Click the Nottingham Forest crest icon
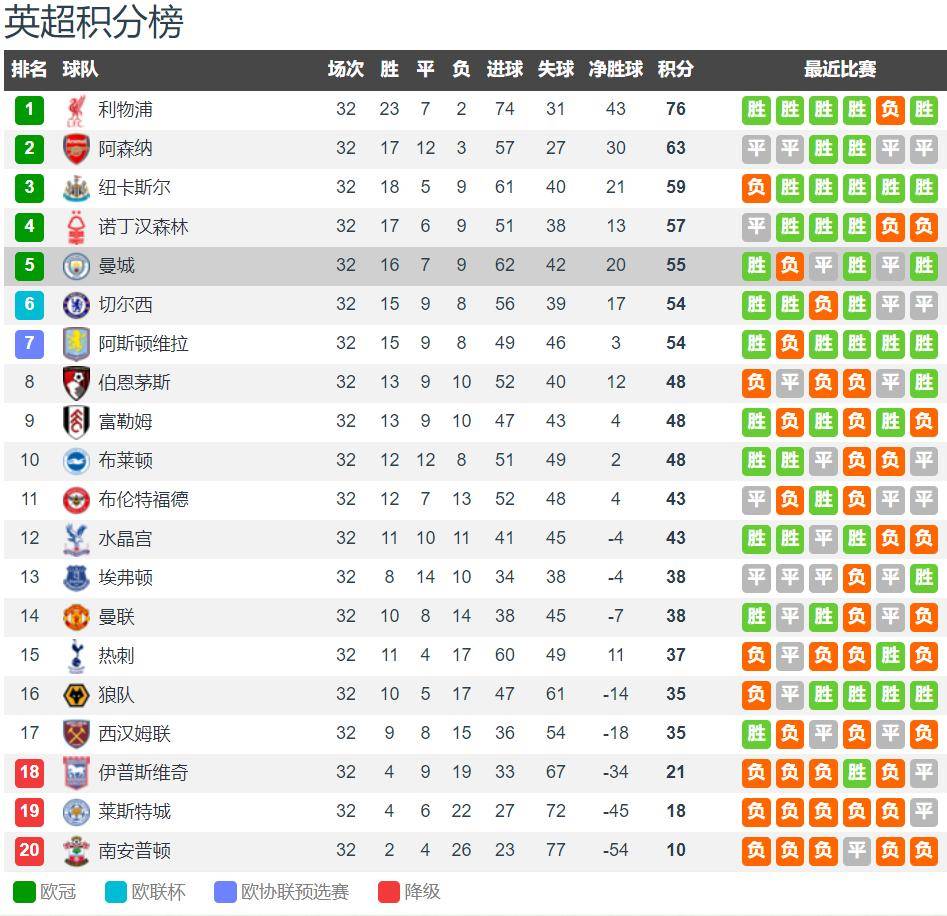Viewport: 947px width, 916px height. 76,226
